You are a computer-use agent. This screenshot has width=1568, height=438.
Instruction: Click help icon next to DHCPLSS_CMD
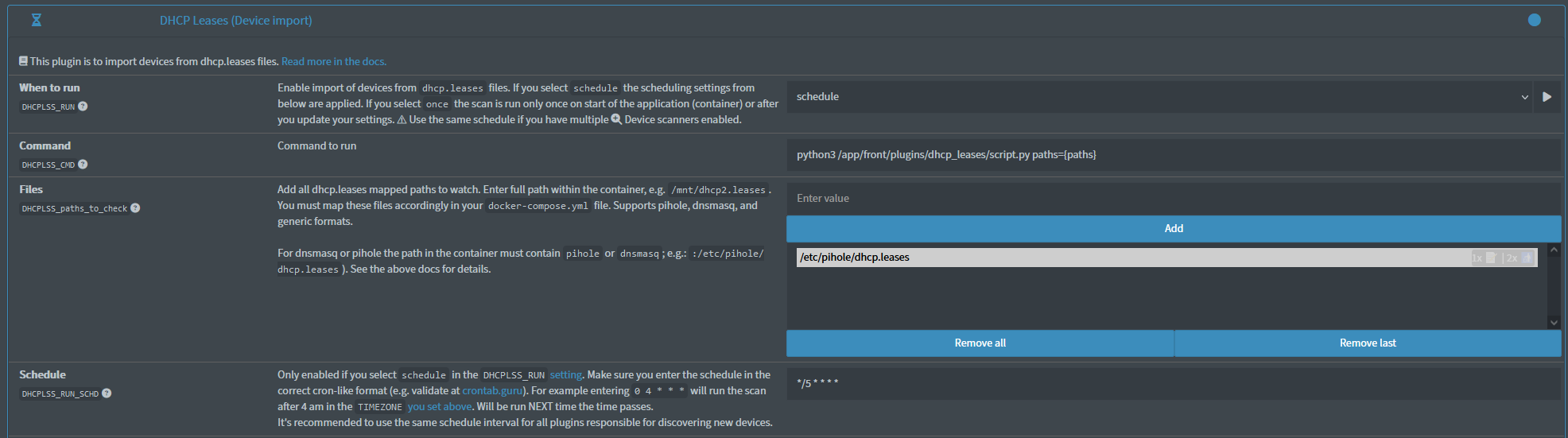(83, 165)
